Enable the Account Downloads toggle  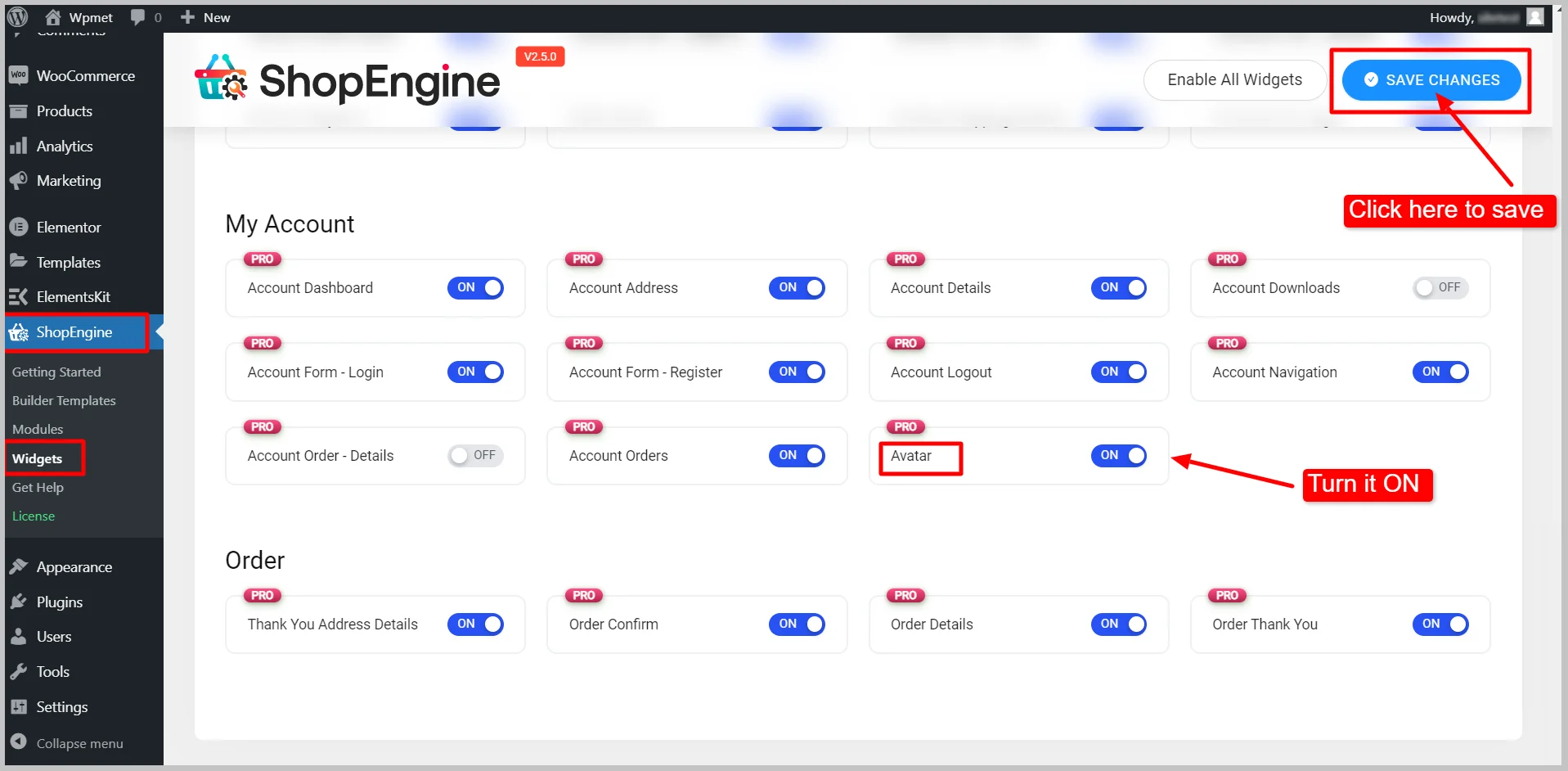pyautogui.click(x=1440, y=287)
